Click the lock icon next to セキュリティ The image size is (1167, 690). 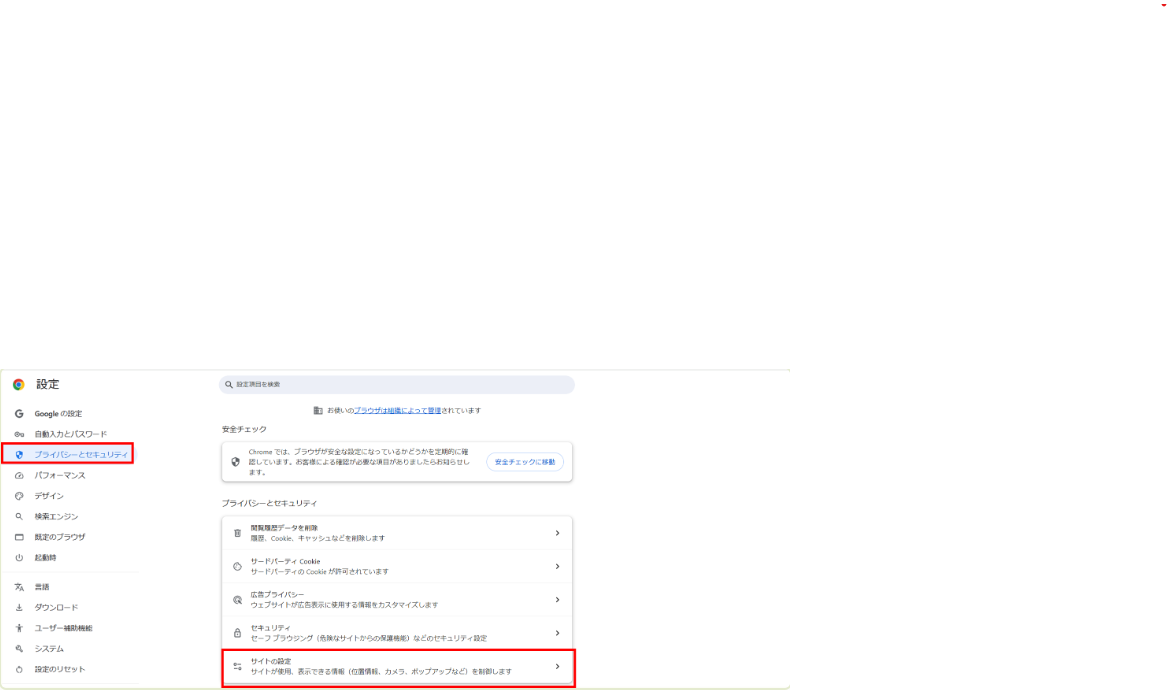click(x=236, y=632)
